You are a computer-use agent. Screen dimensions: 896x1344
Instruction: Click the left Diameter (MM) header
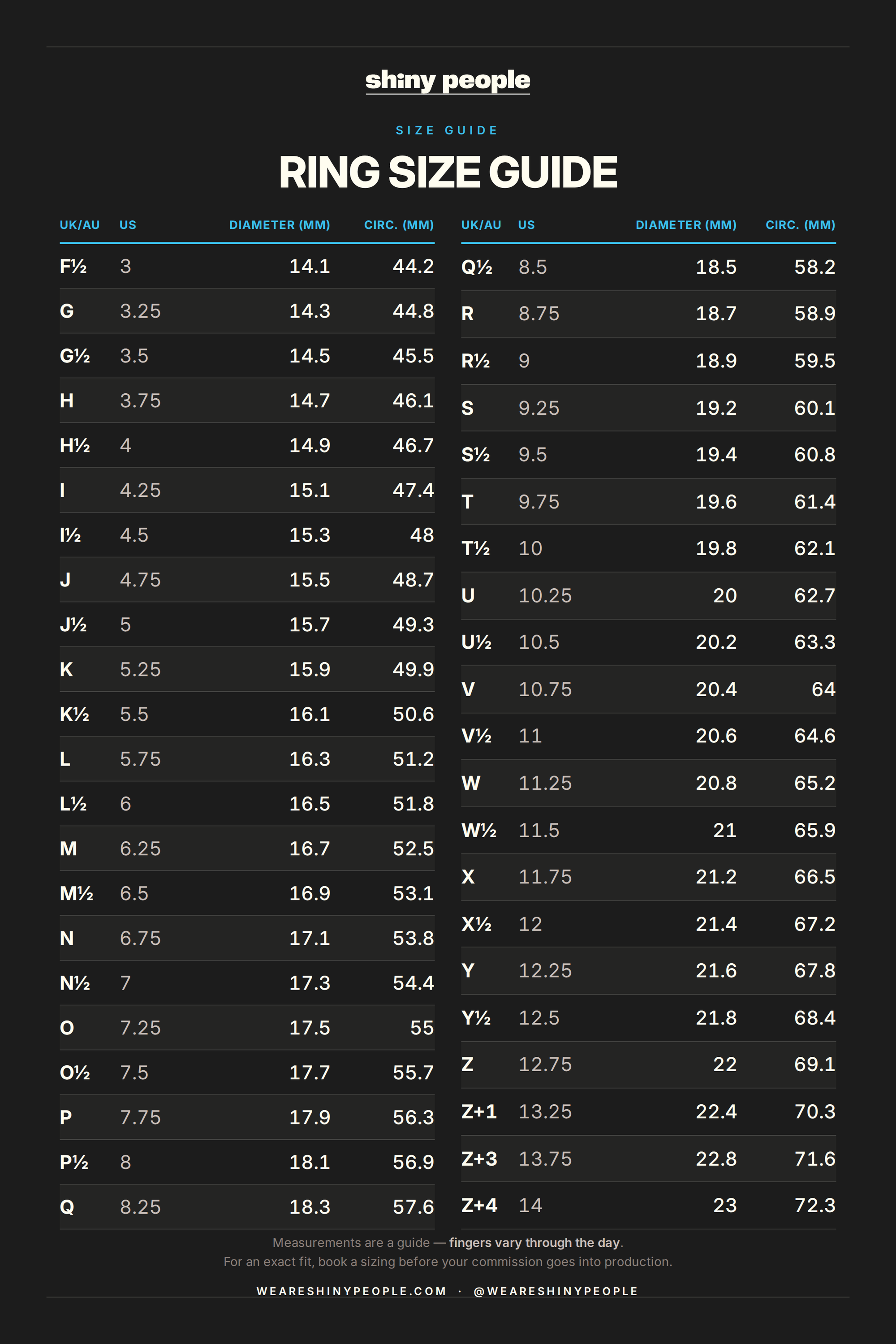click(280, 224)
